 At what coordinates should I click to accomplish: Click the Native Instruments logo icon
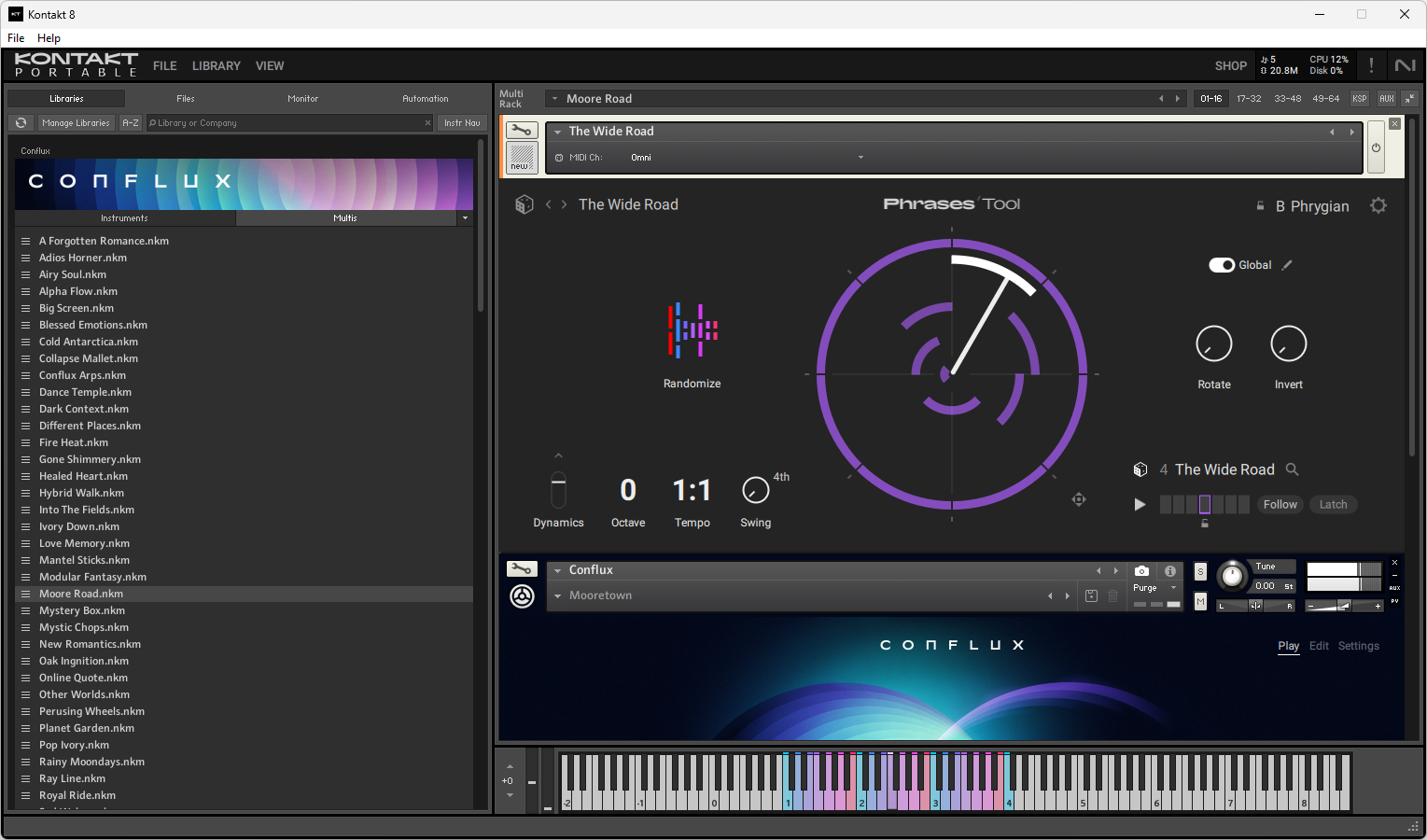[x=1405, y=65]
